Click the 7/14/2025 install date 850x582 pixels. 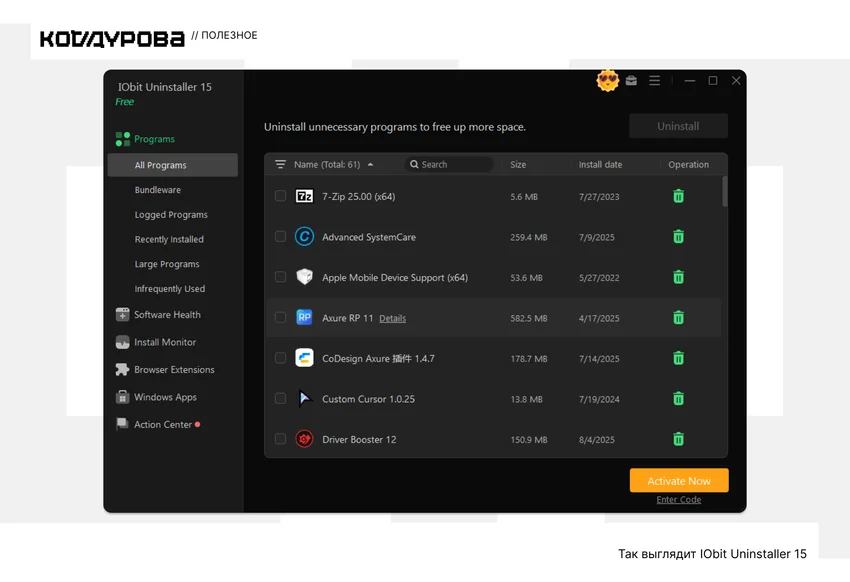coord(599,359)
